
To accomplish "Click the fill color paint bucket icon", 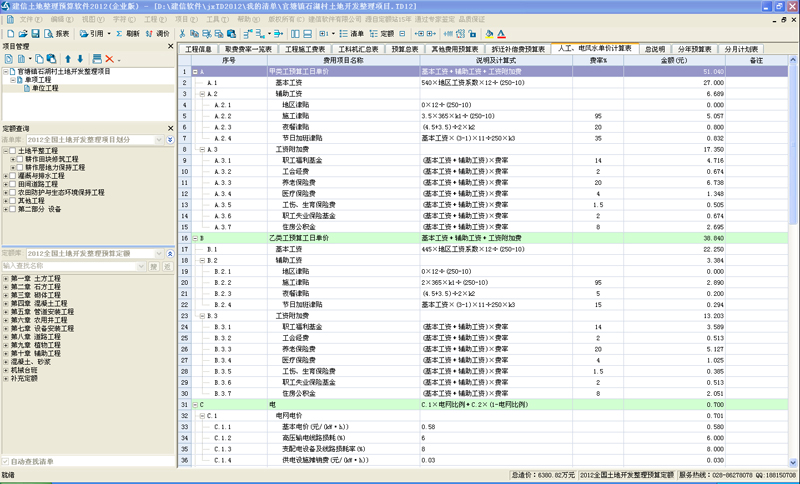I will point(489,33).
